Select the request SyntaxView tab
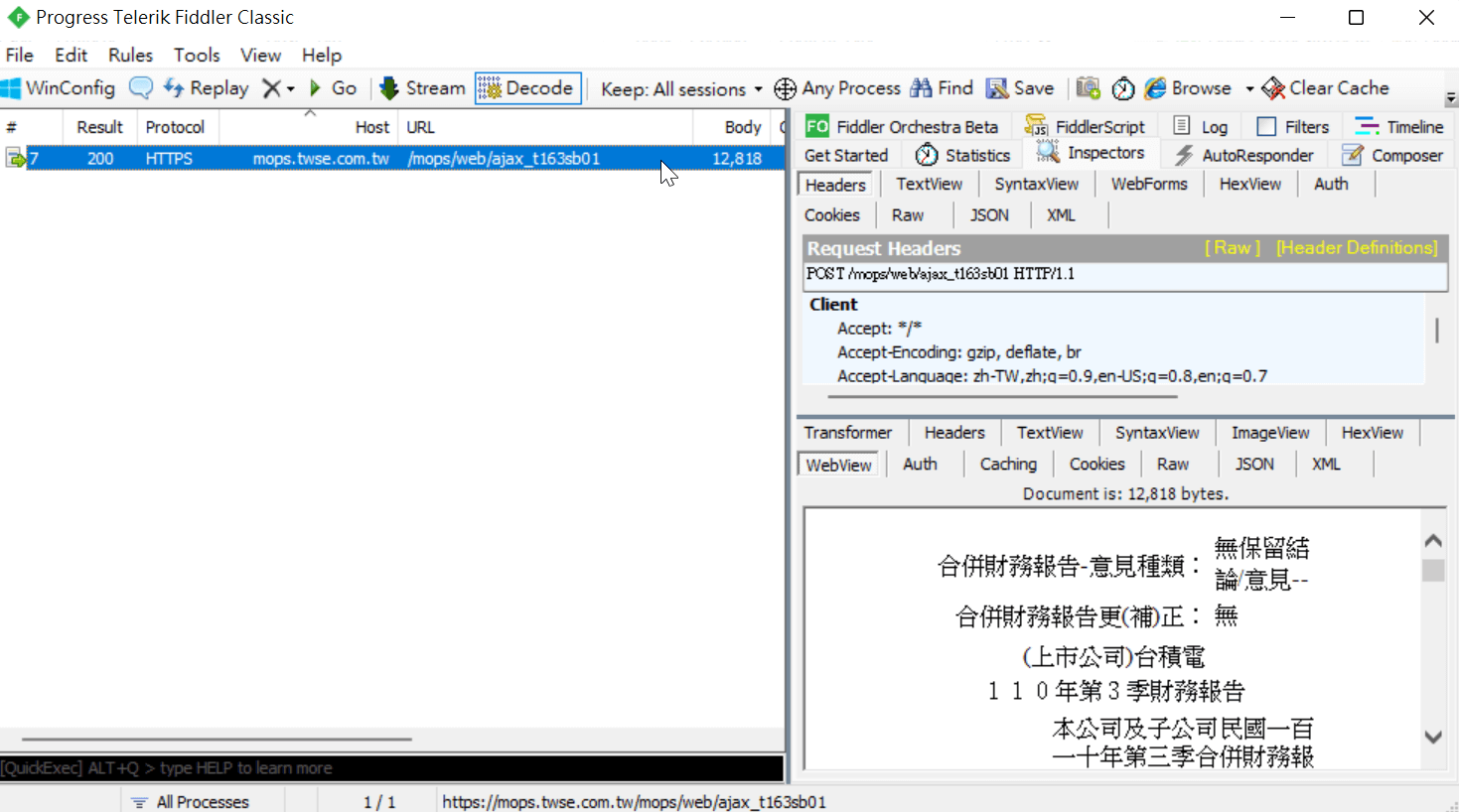This screenshot has height=812, width=1459. pos(1037,184)
